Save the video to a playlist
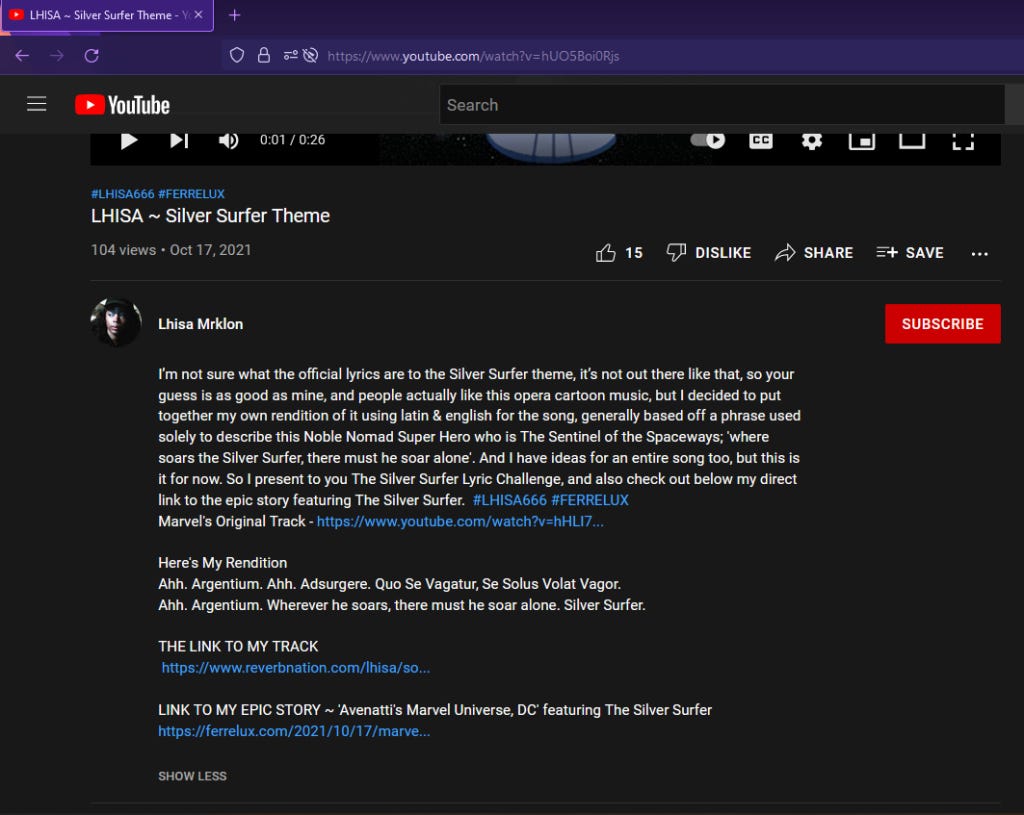The image size is (1024, 815). [910, 253]
